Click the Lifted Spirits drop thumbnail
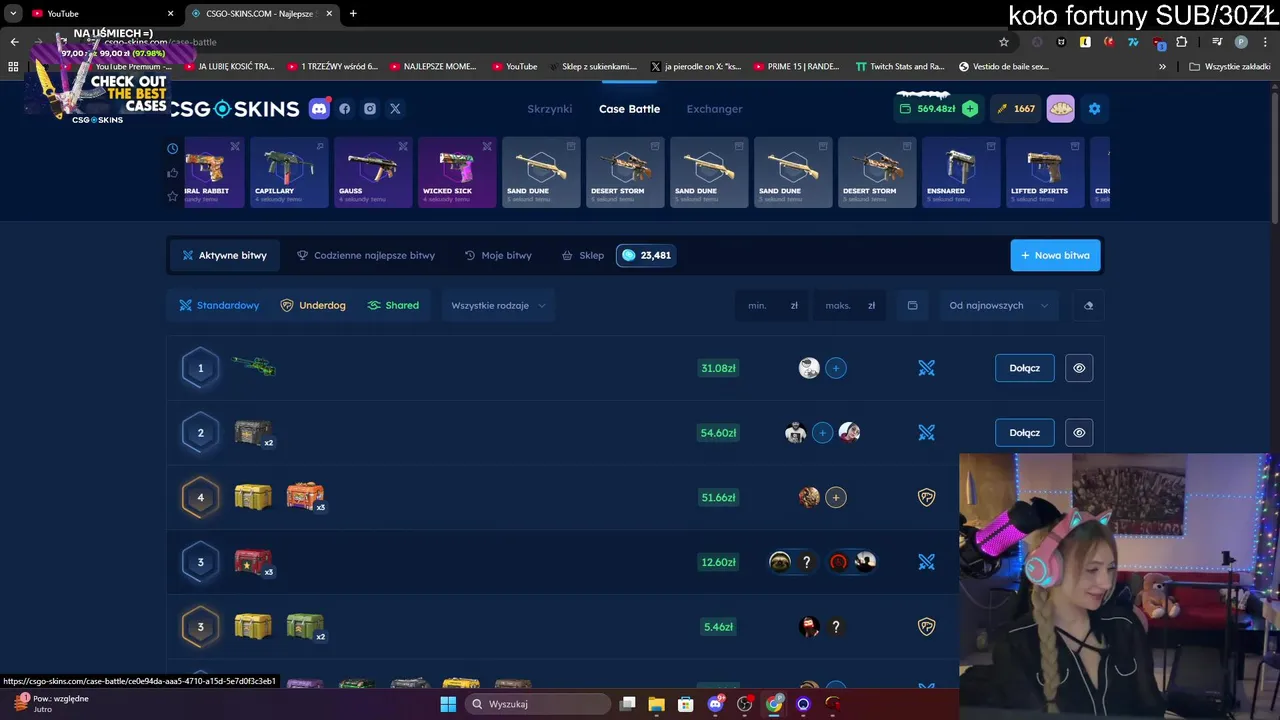Screen dimensions: 1280x720 1045,172
